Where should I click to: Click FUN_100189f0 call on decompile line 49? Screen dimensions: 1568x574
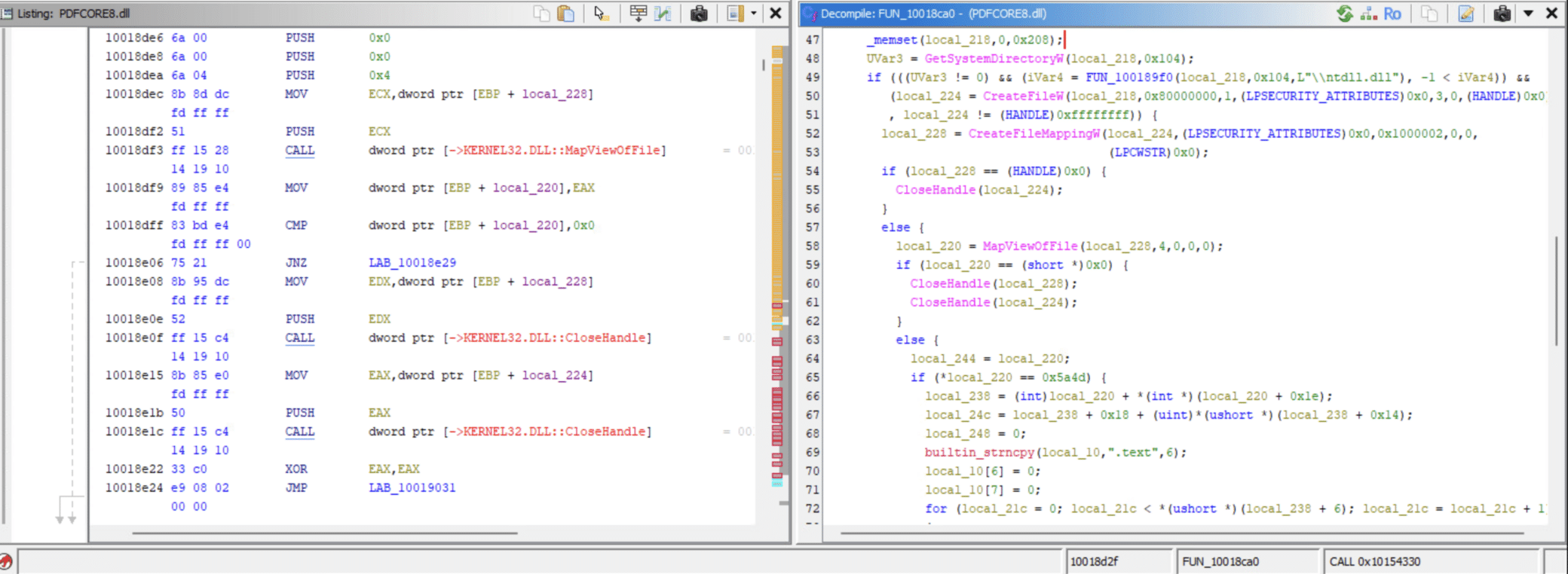pyautogui.click(x=1129, y=78)
